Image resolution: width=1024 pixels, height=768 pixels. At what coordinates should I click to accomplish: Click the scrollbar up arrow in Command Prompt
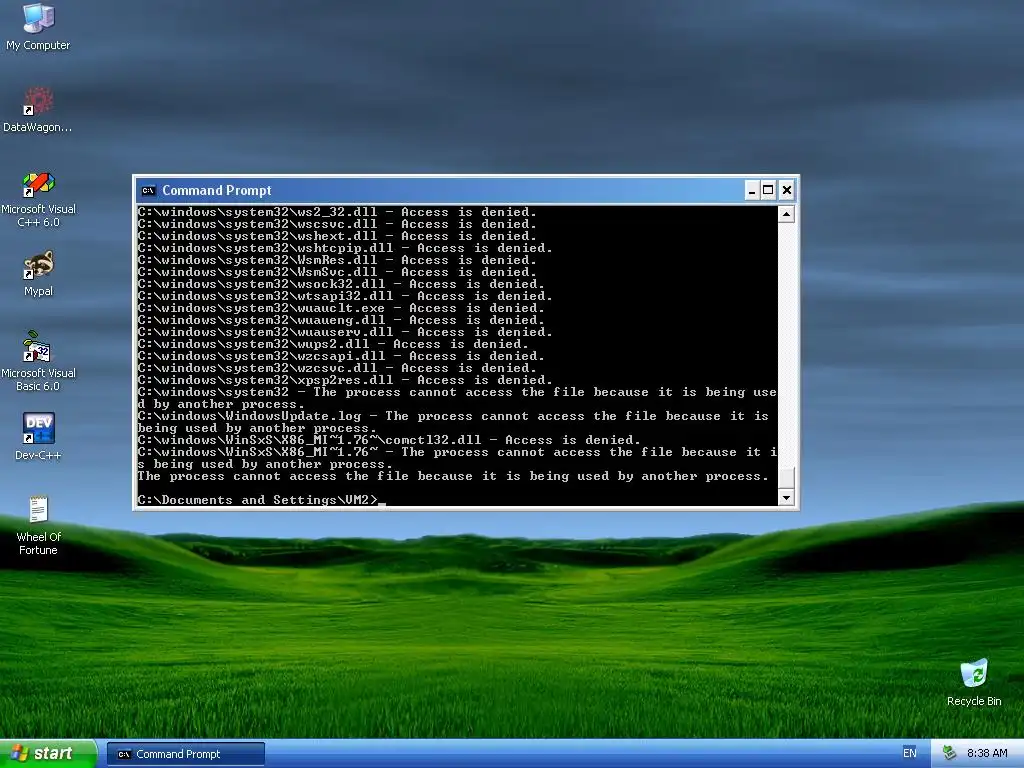pos(786,214)
